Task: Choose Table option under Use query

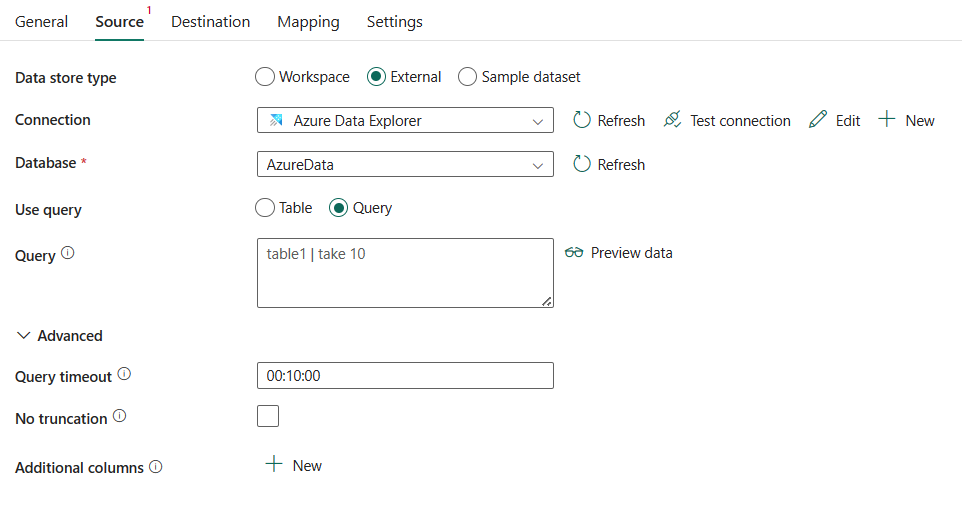Action: 264,208
